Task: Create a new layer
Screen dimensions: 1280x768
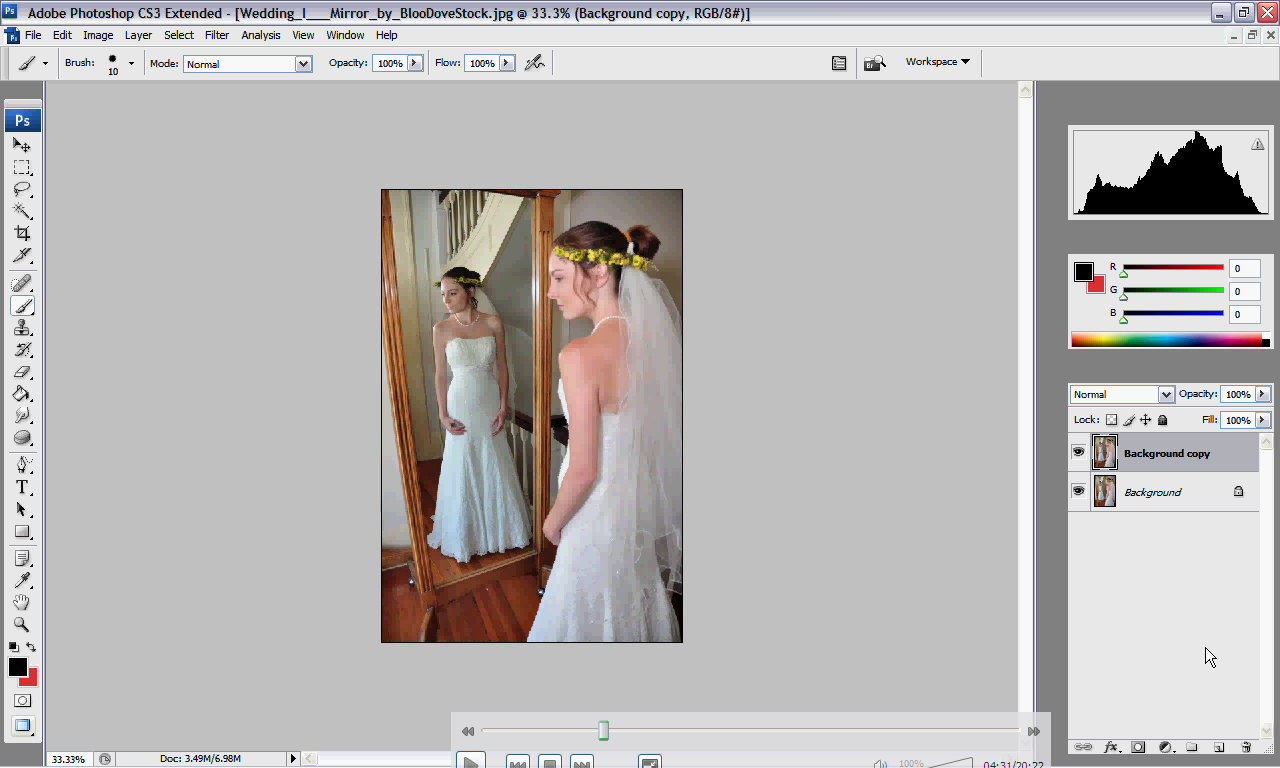Action: click(1219, 747)
